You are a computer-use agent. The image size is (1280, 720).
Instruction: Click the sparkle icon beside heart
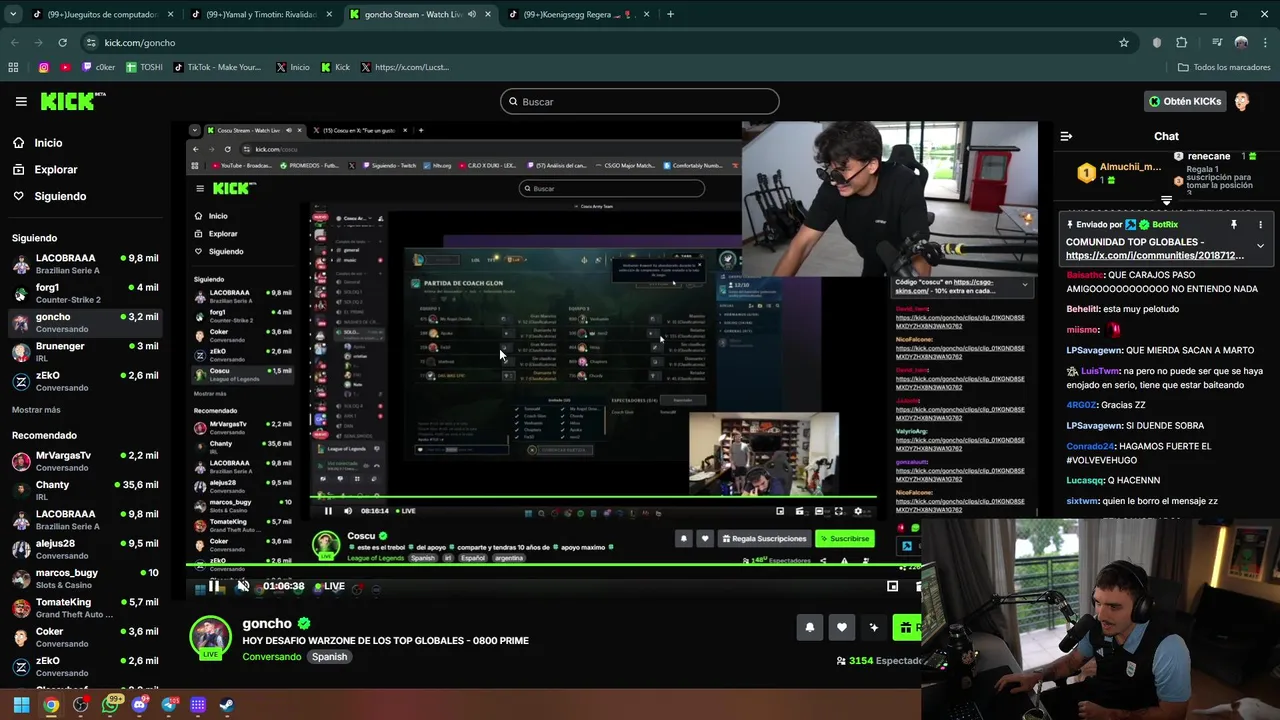click(x=874, y=627)
